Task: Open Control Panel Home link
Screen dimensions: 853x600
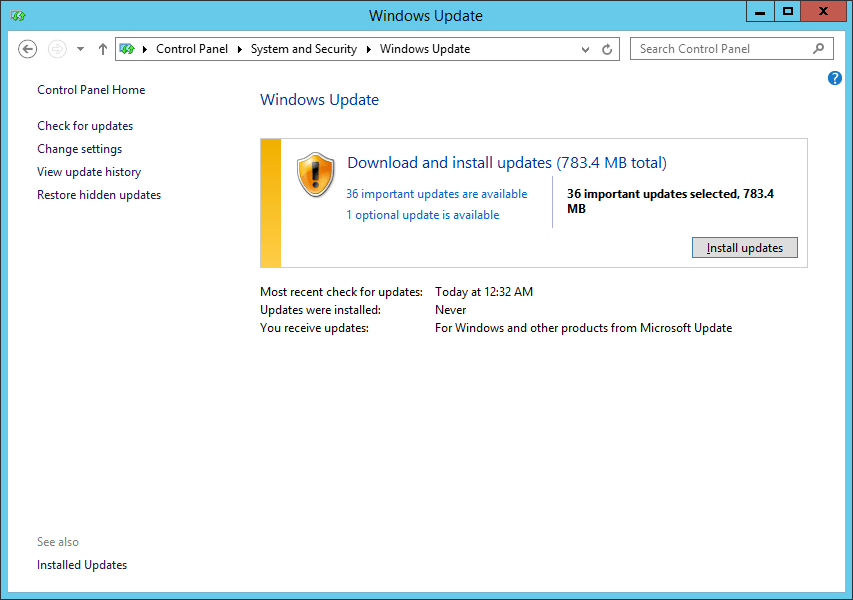Action: coord(91,90)
